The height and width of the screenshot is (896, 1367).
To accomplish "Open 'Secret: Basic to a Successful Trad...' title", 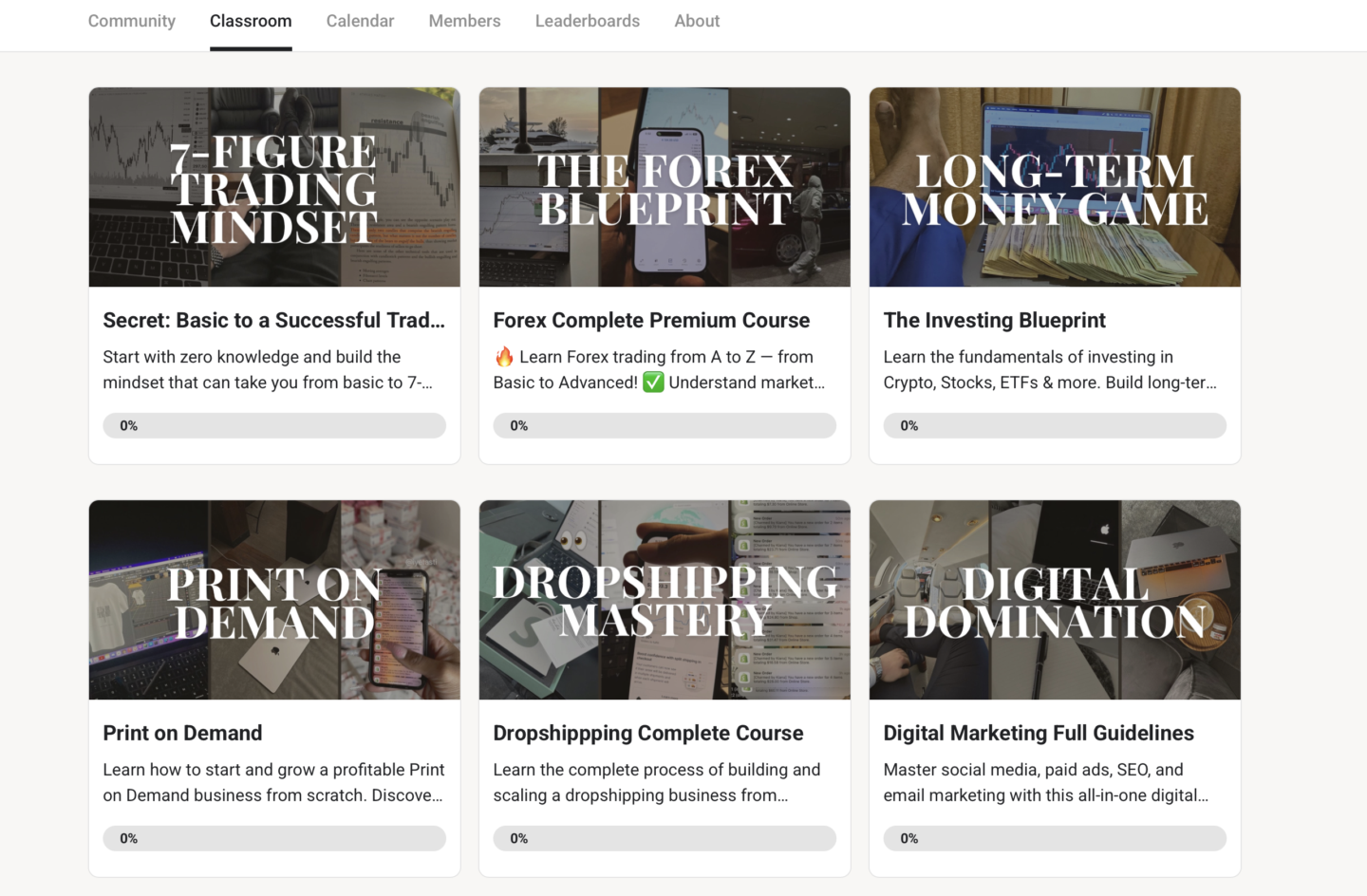I will pos(273,321).
